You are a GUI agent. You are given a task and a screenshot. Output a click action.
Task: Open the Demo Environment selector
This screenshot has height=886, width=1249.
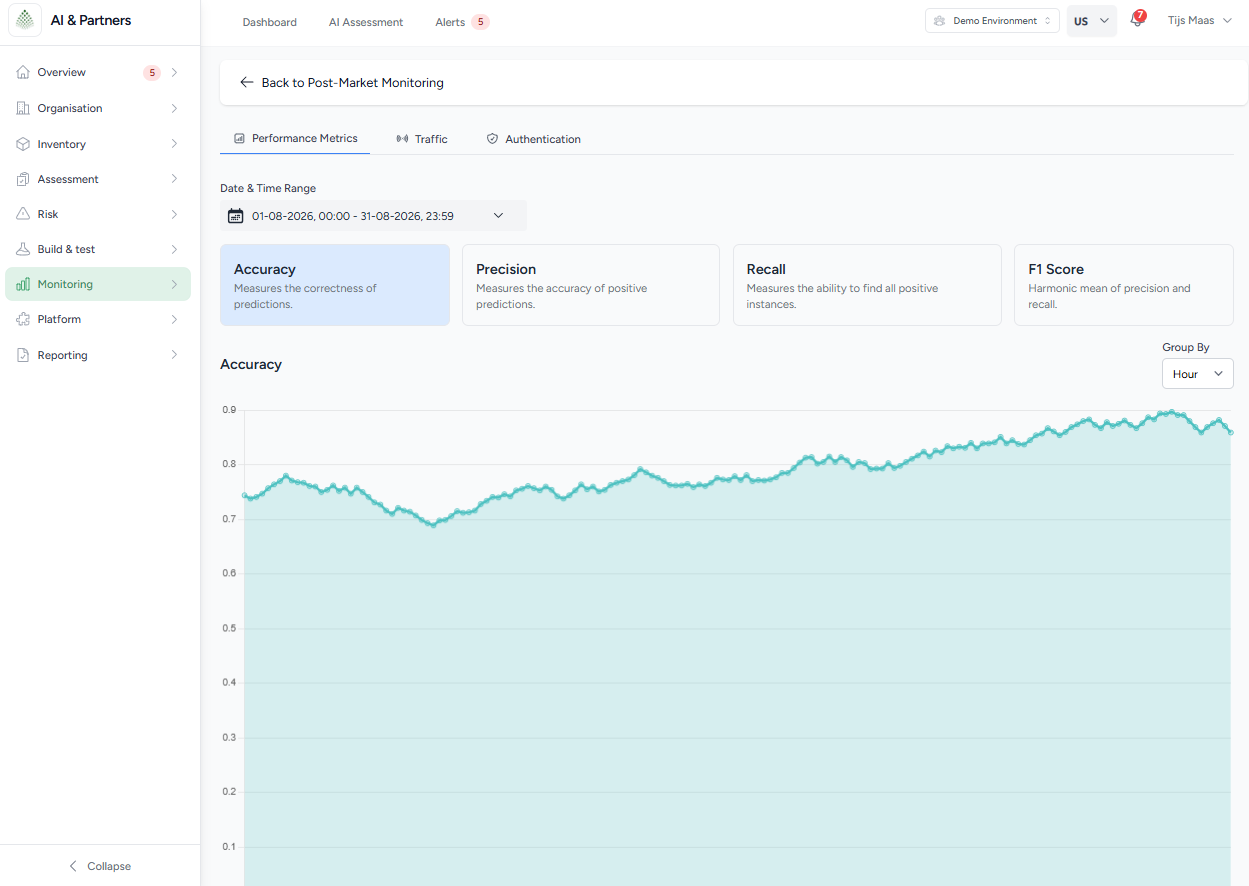pos(992,21)
